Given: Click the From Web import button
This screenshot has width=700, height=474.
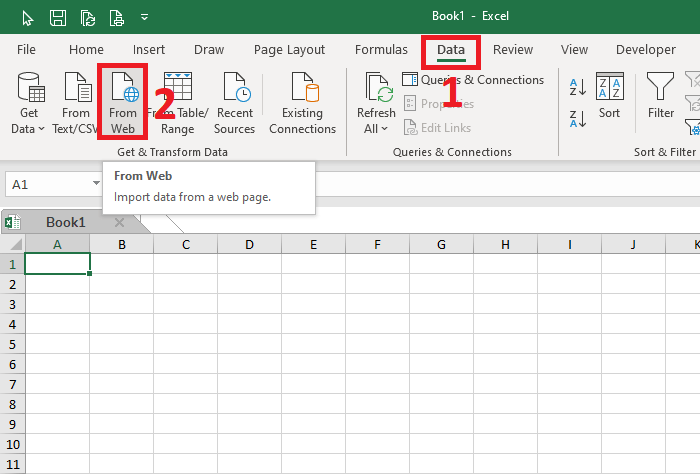Looking at the screenshot, I should (x=123, y=104).
